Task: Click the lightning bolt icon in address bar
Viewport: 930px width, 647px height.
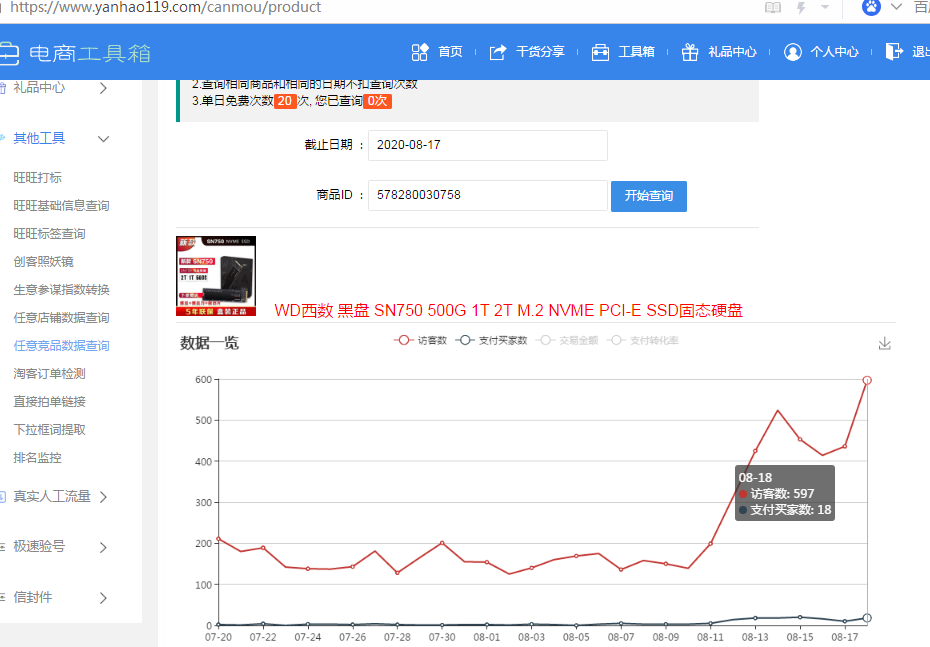Action: (801, 8)
